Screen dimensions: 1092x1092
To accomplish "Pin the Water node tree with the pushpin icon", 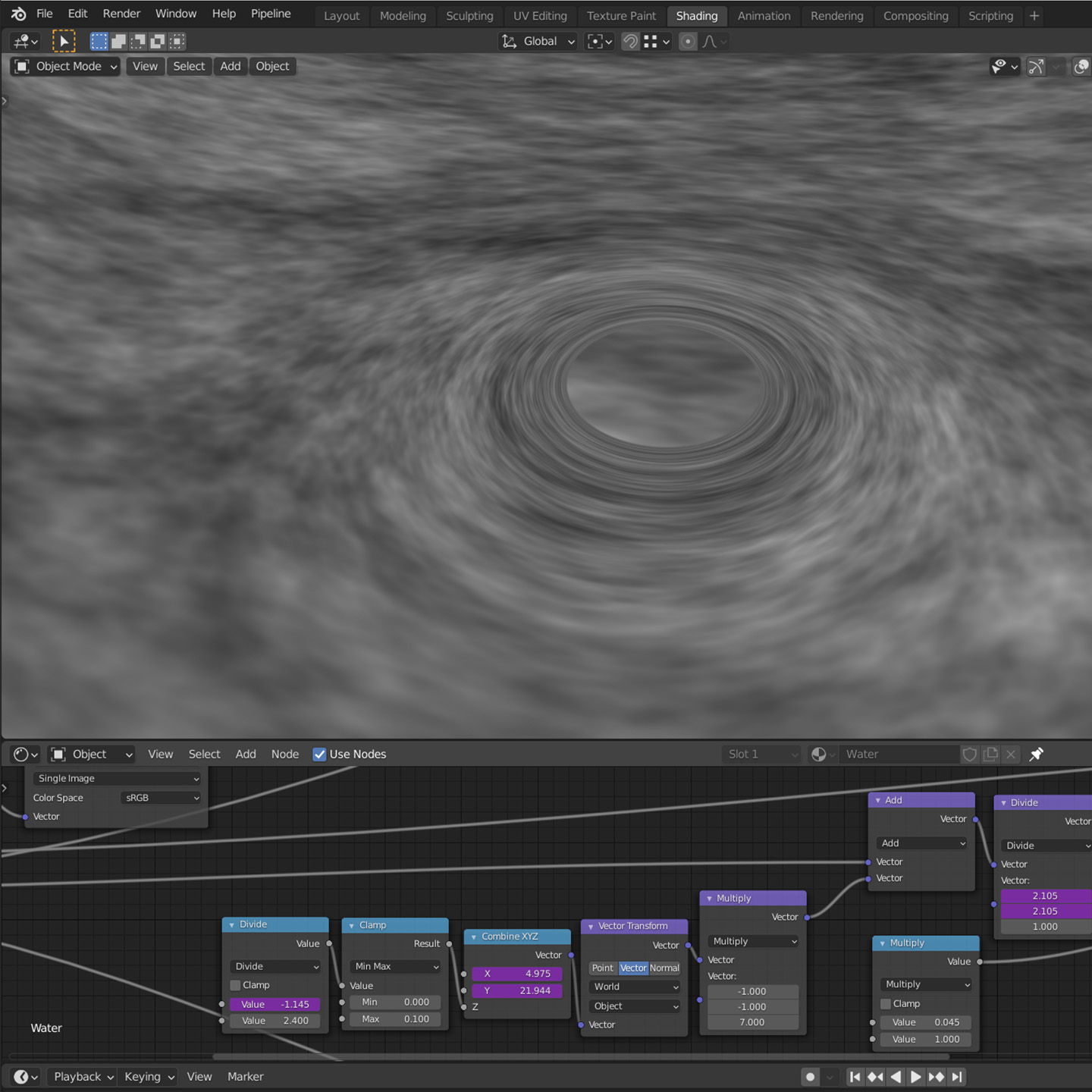I will (x=1036, y=754).
